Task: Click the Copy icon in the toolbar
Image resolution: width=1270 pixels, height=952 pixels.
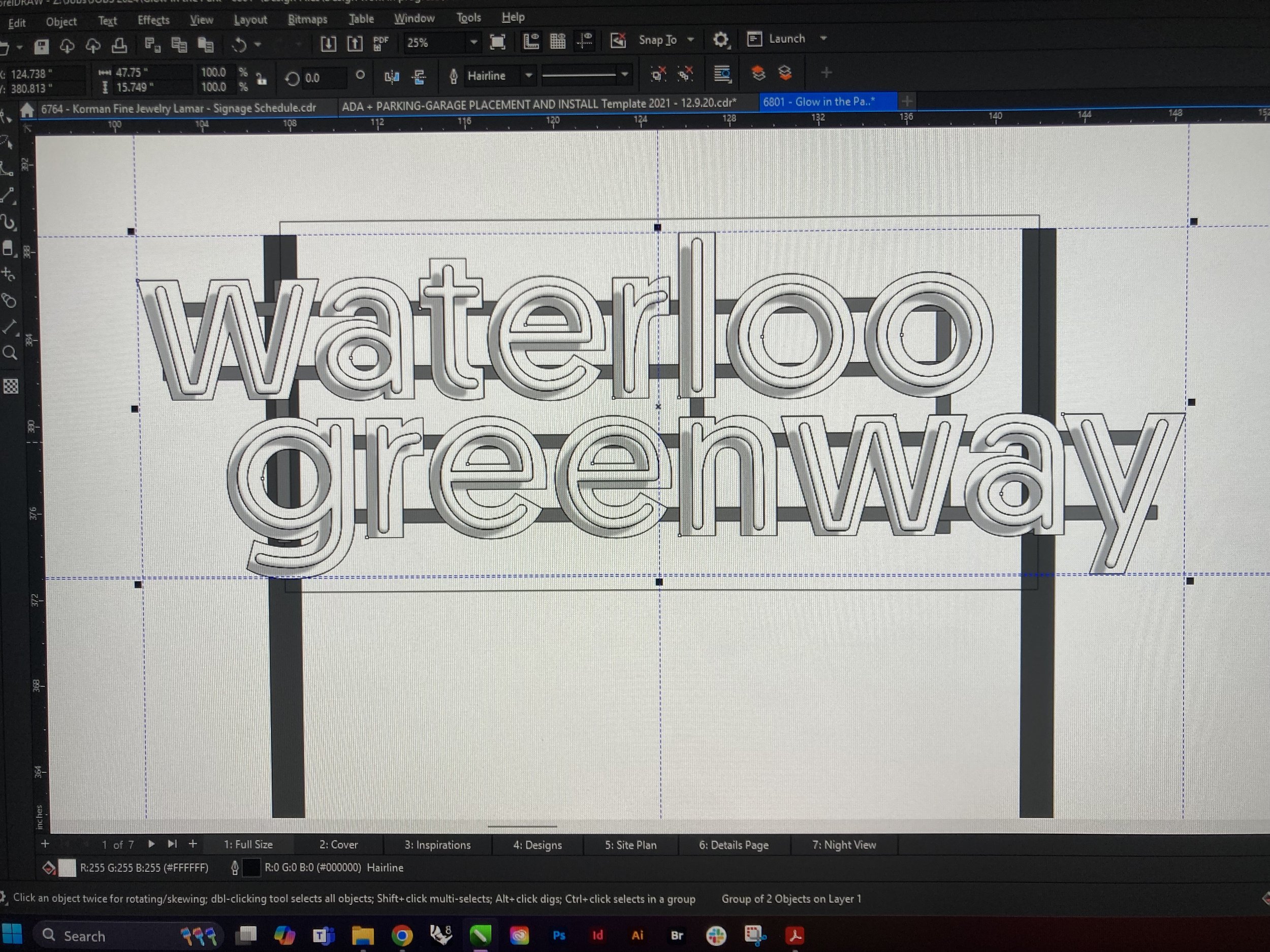Action: coord(179,45)
